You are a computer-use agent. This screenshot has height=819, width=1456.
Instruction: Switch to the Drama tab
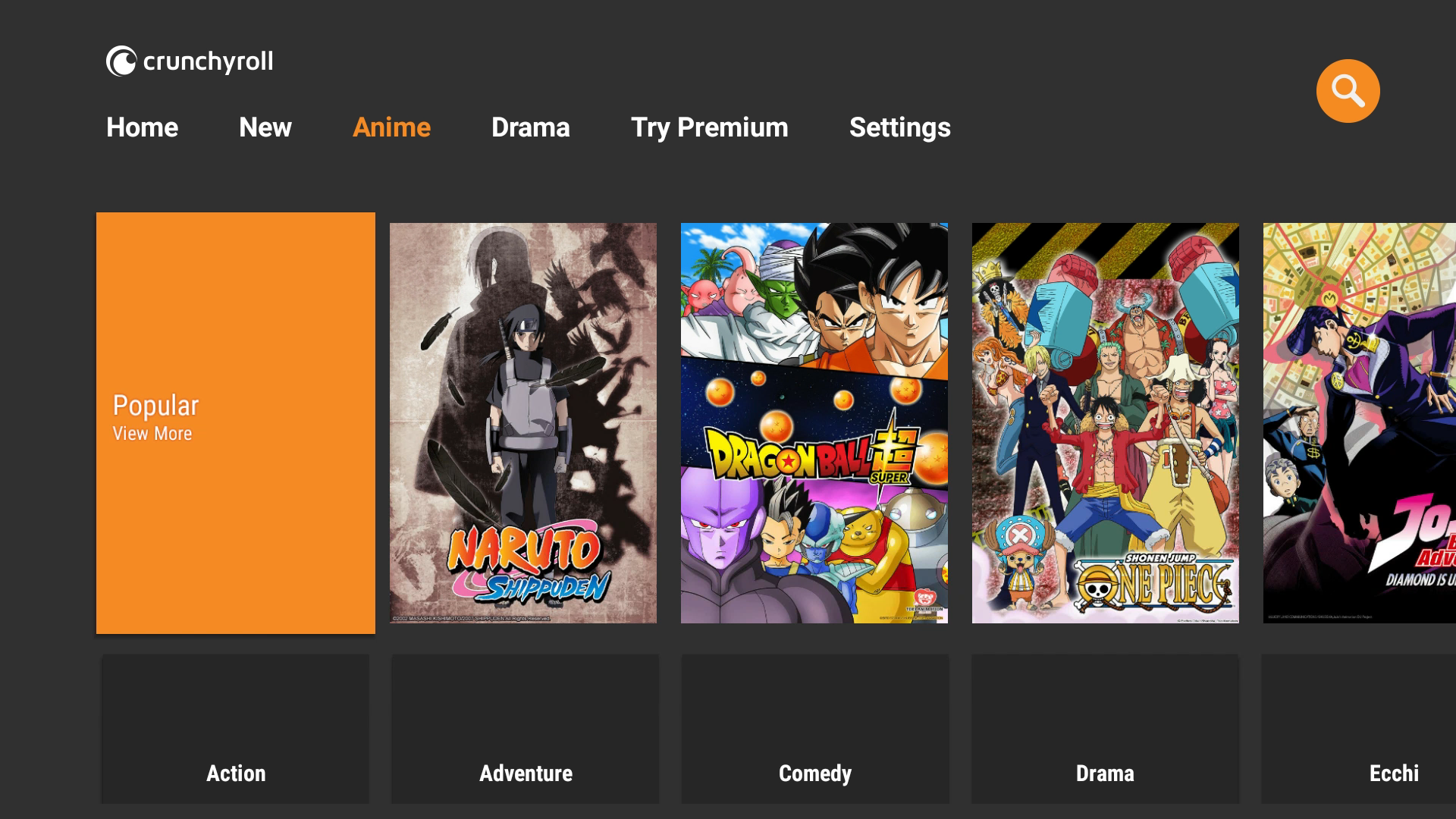[x=530, y=127]
